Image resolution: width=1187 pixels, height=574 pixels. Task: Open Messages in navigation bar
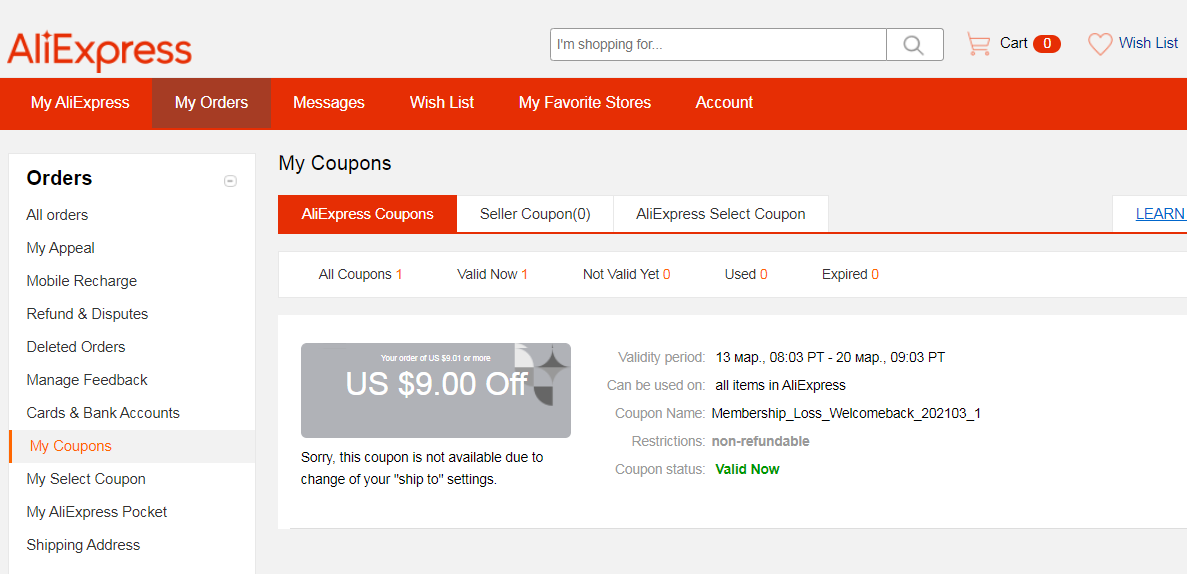(329, 102)
